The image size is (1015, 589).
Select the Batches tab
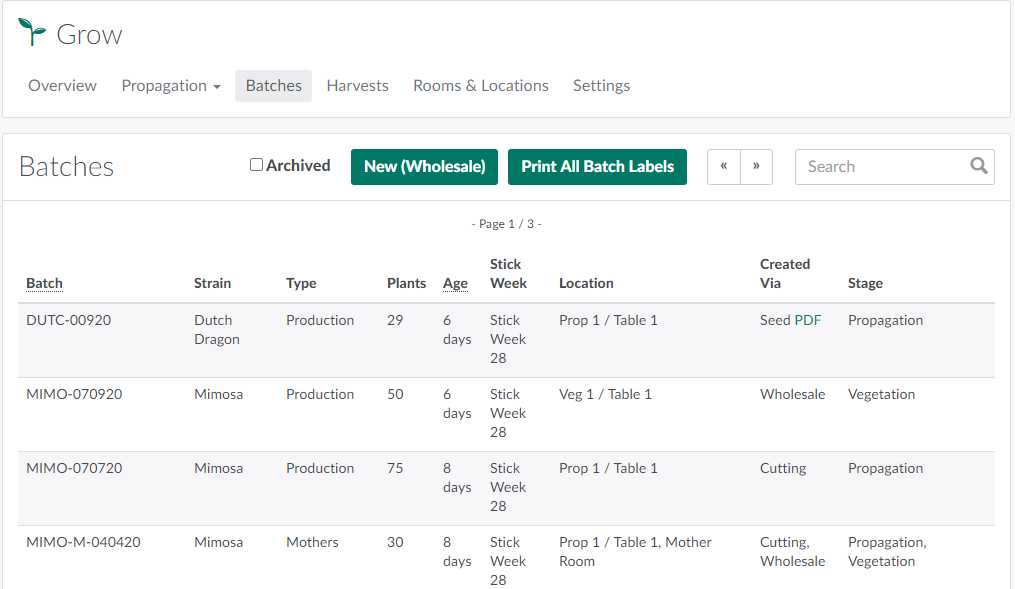(x=273, y=86)
